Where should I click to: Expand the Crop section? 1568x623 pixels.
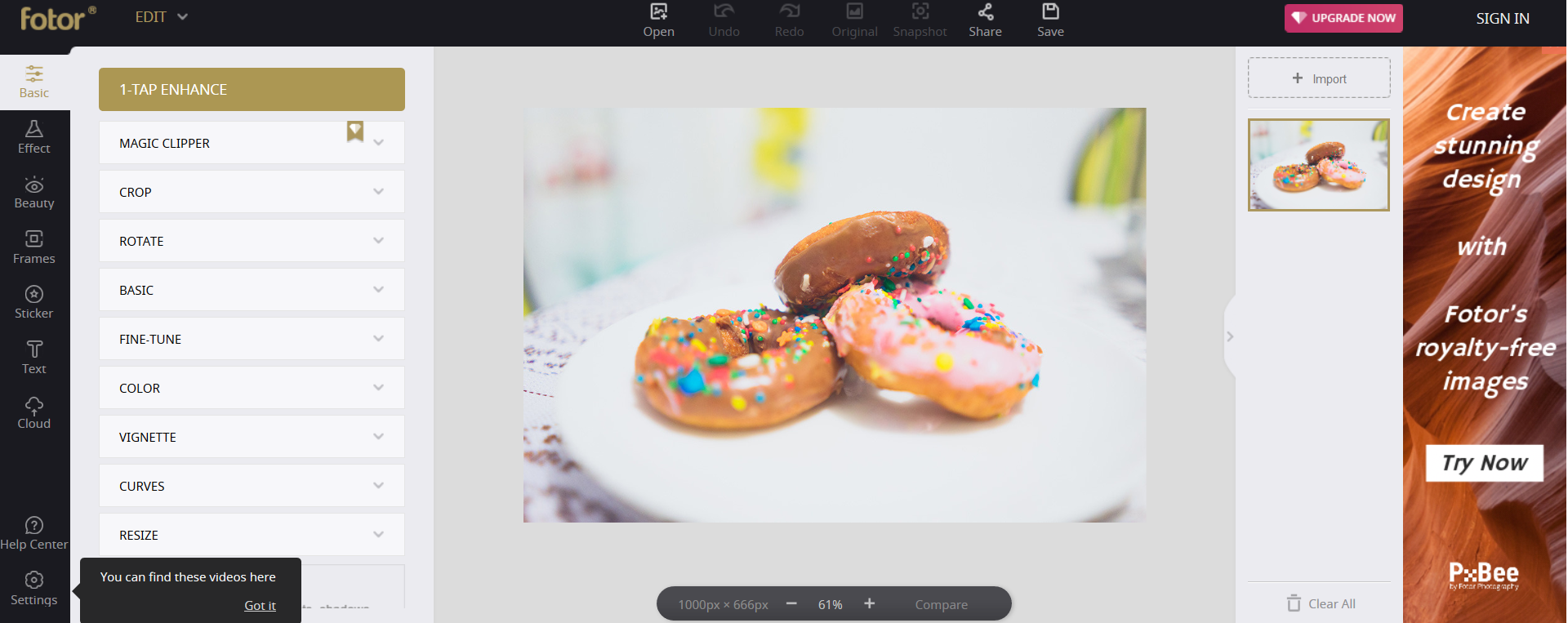tap(252, 192)
